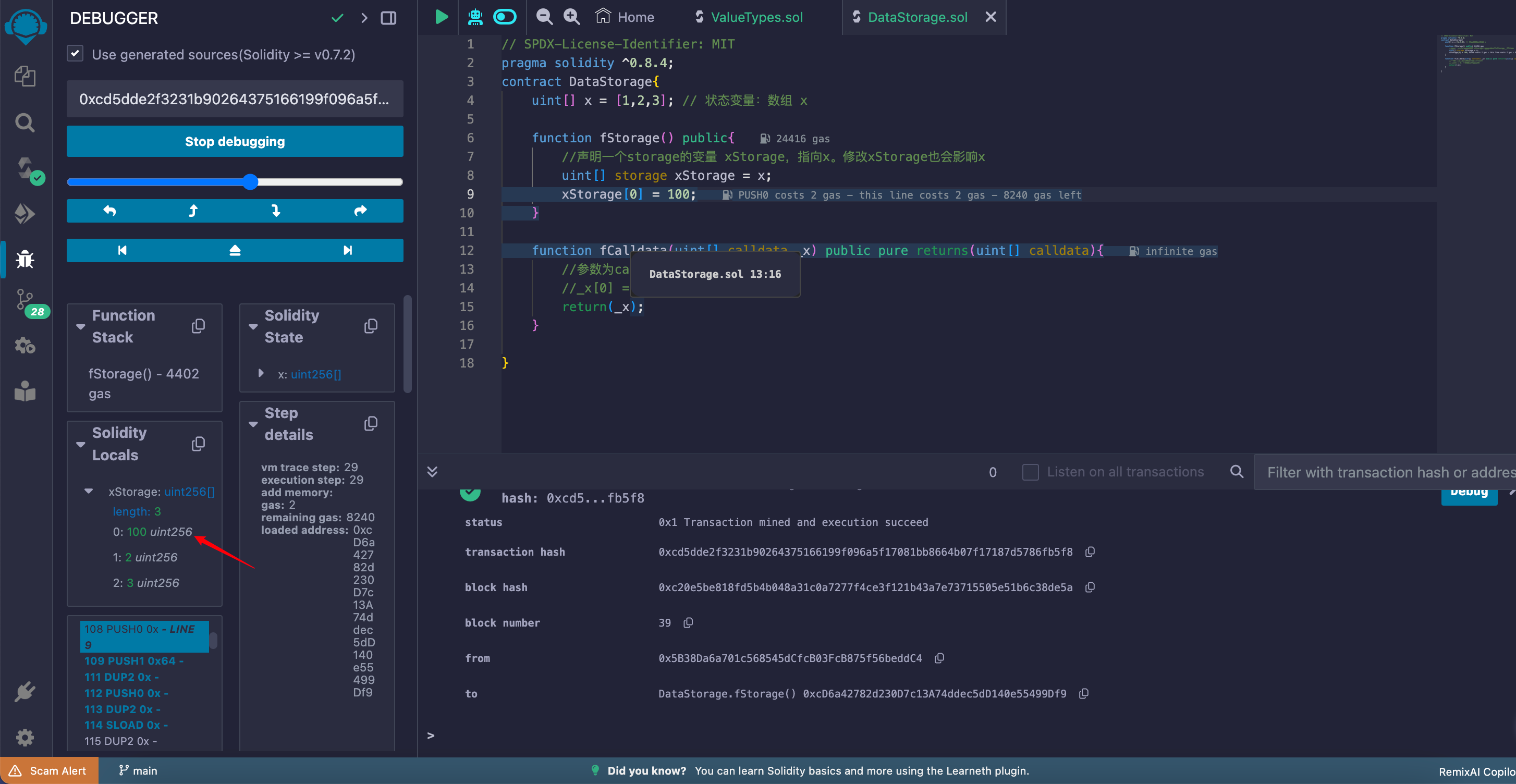Jump to next breakpoint button
Screen dimensions: 1516x784
(x=348, y=250)
